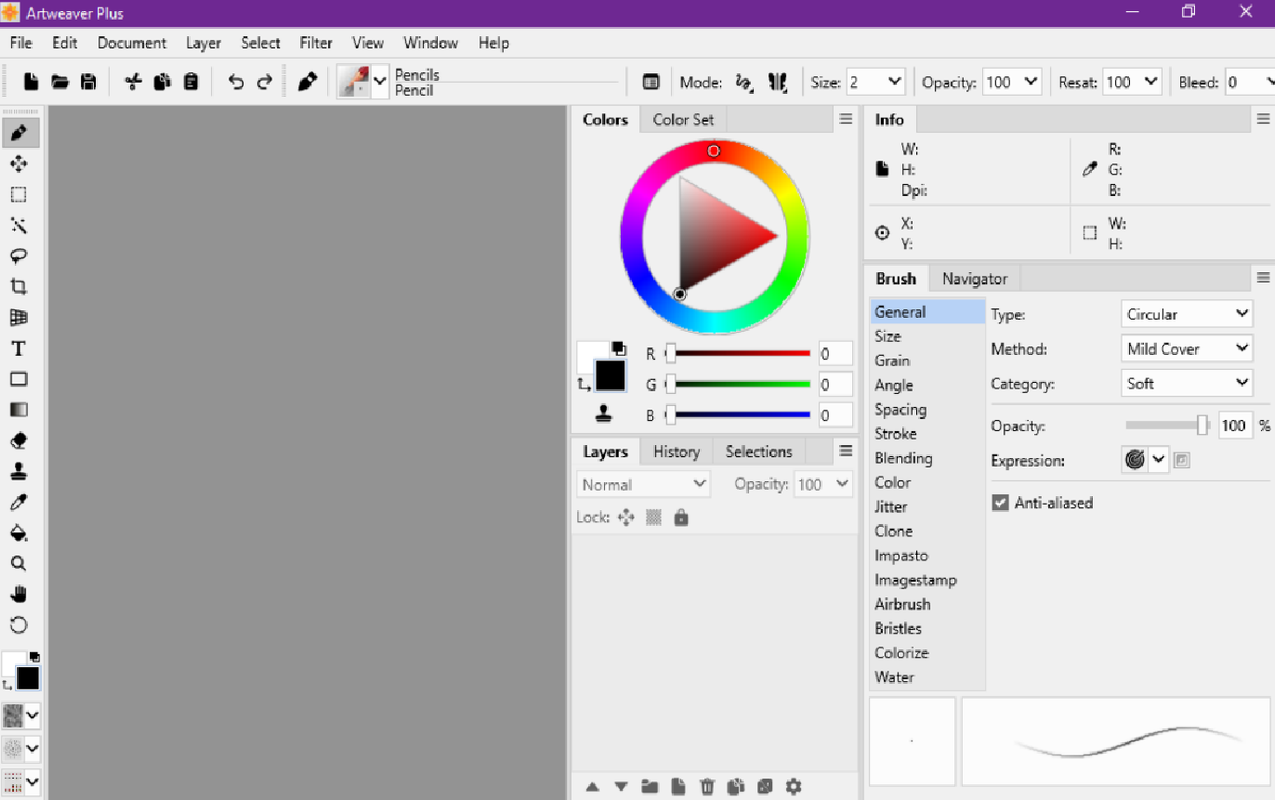1275x800 pixels.
Task: Switch to Color Set tab
Action: click(683, 119)
